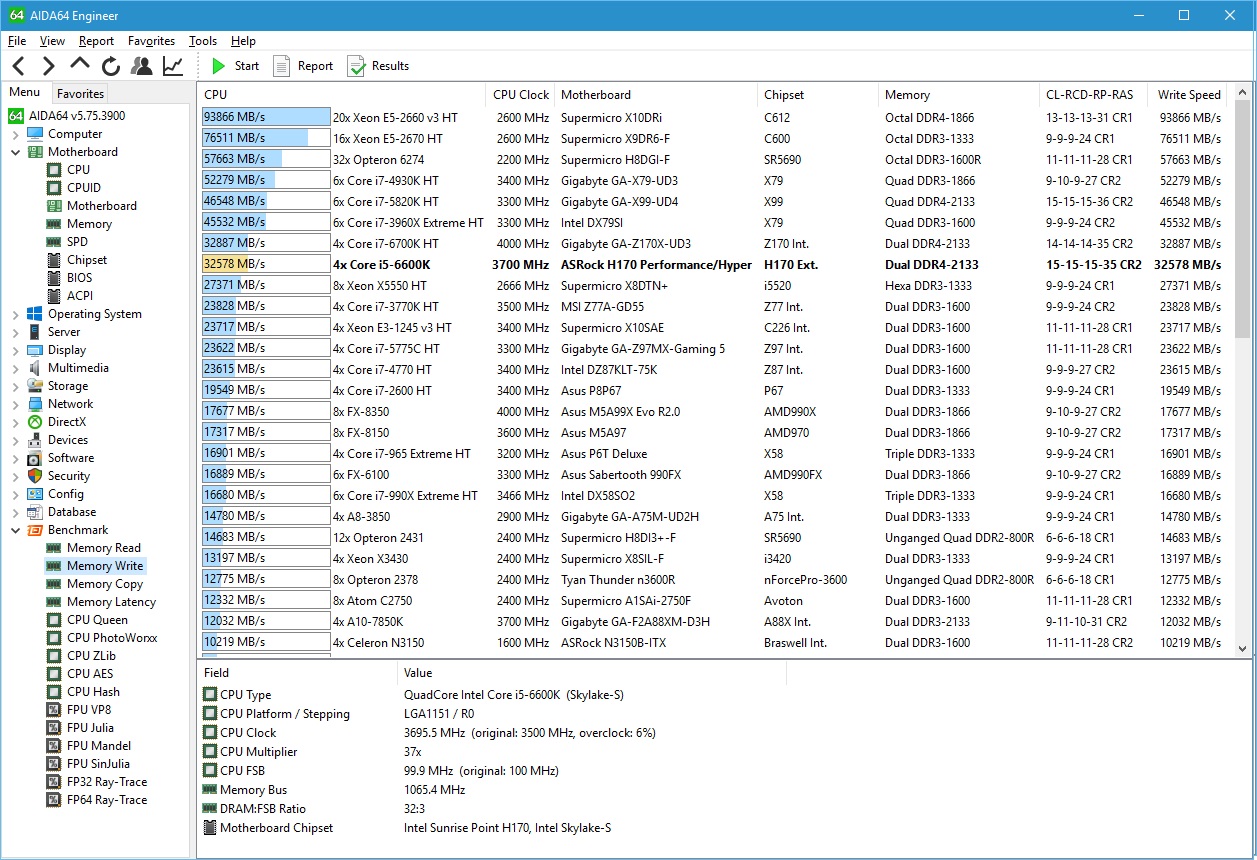
Task: Select the Storage tree icon
Action: 35,386
